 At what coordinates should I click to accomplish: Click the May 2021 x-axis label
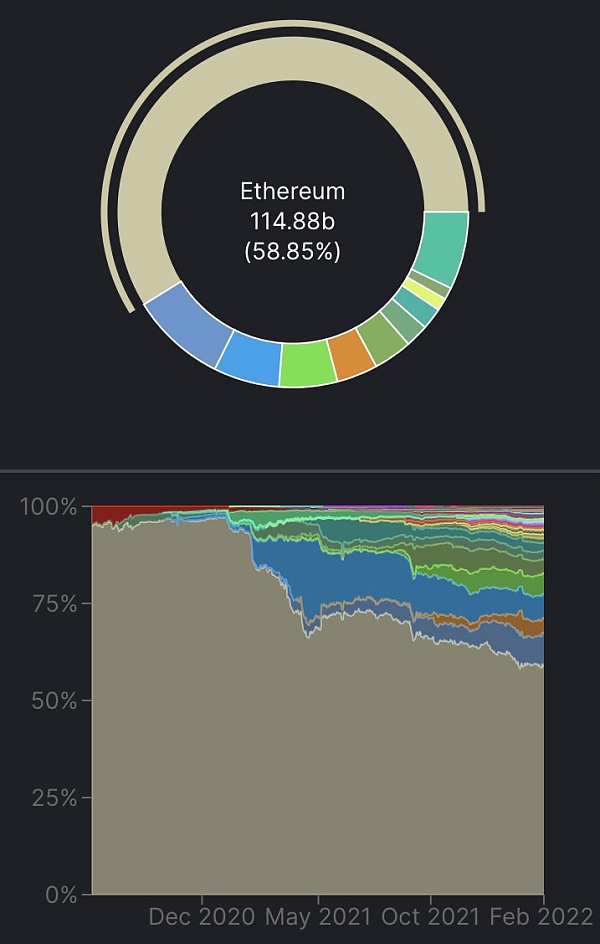click(318, 917)
